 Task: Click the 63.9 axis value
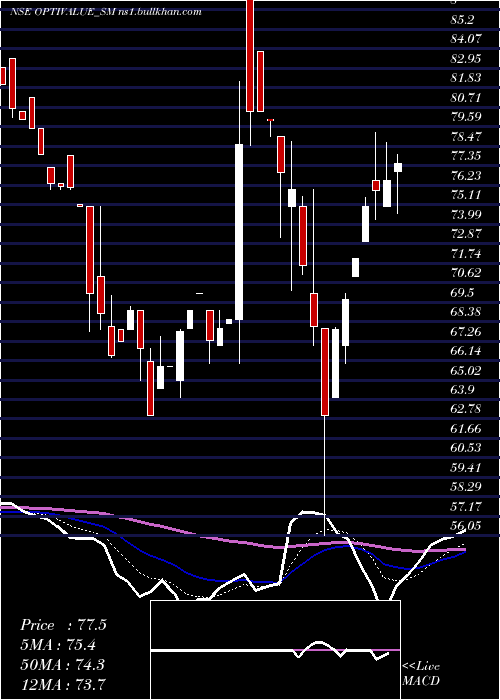462,390
